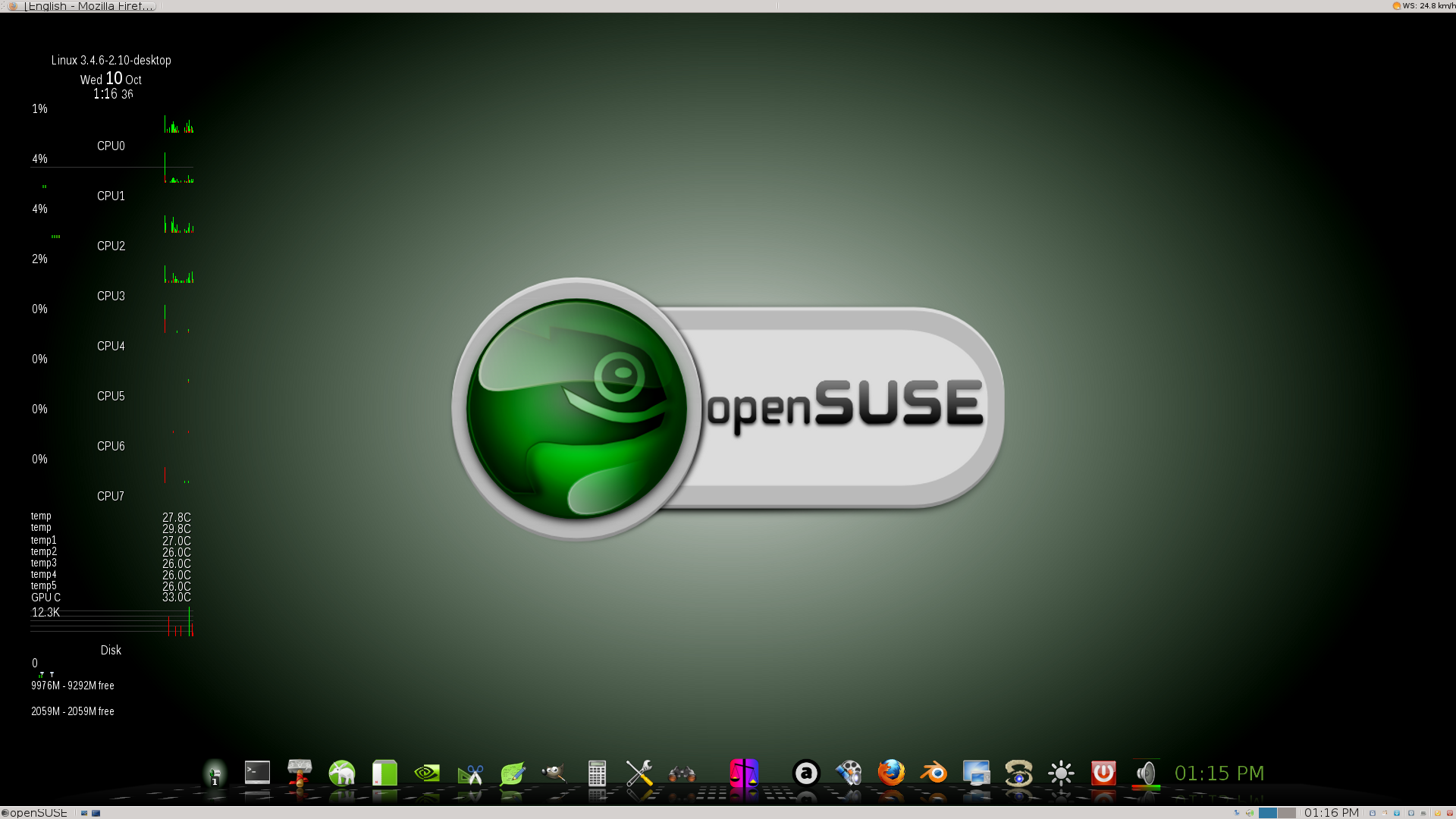
Task: Open the Firefox icon in the dock
Action: (891, 773)
